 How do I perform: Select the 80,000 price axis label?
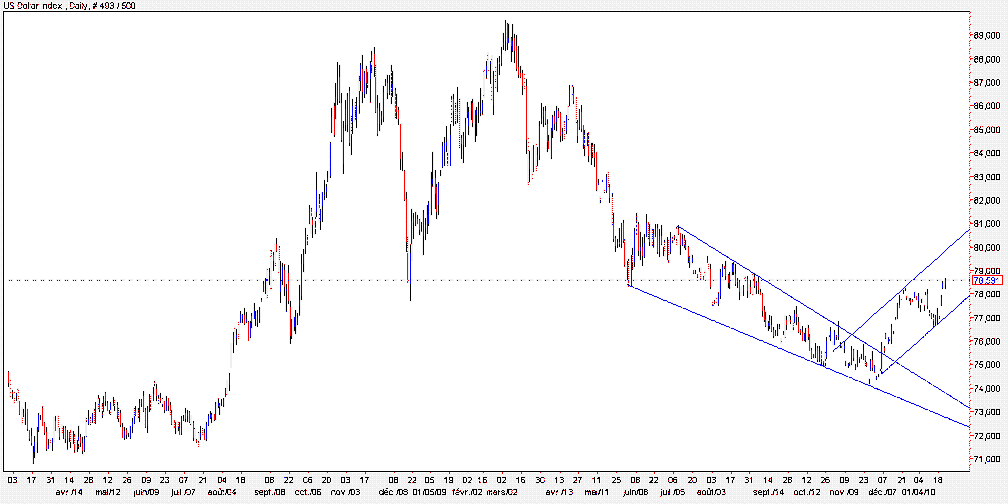988,248
